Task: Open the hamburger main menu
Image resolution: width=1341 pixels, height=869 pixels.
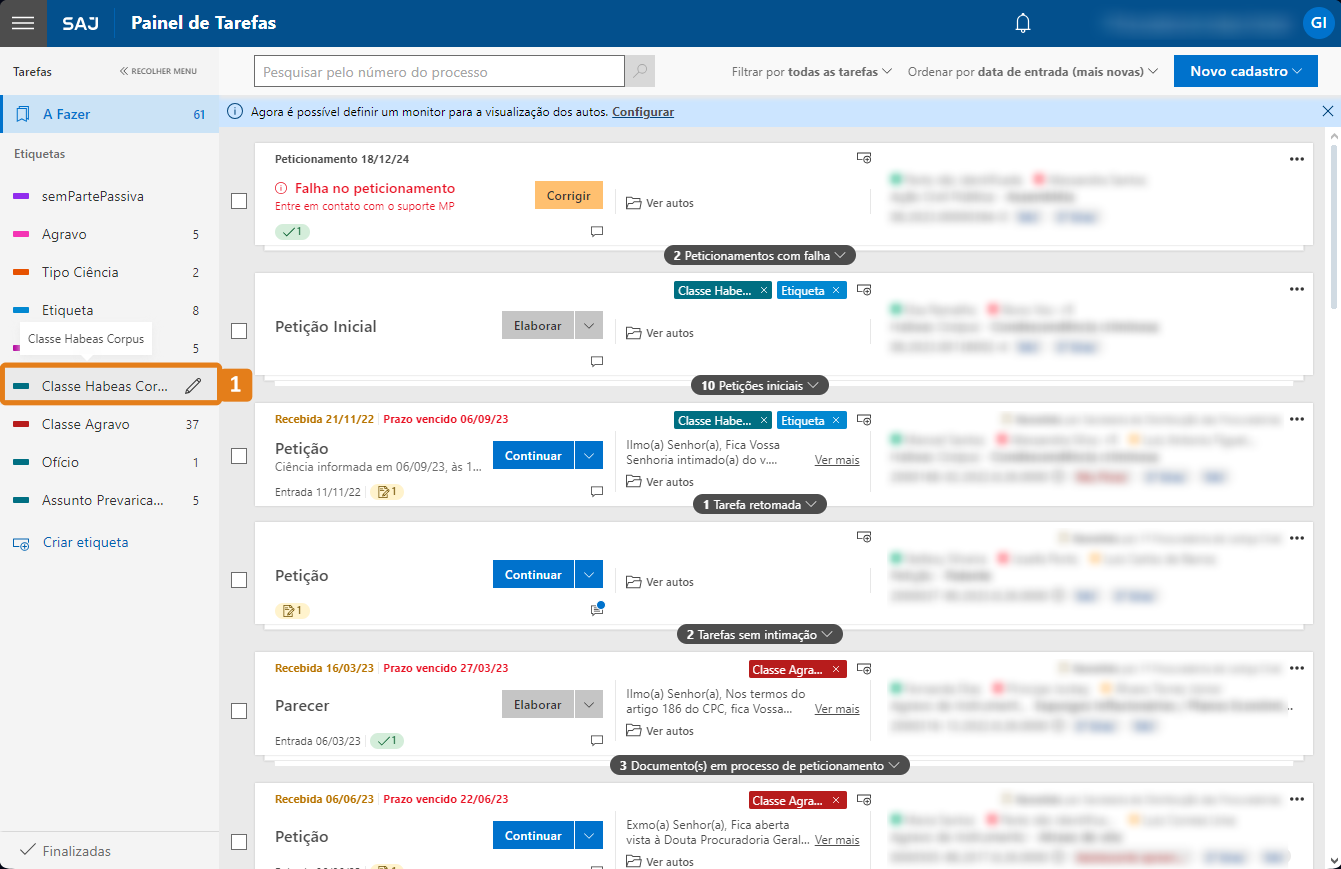Action: (23, 23)
